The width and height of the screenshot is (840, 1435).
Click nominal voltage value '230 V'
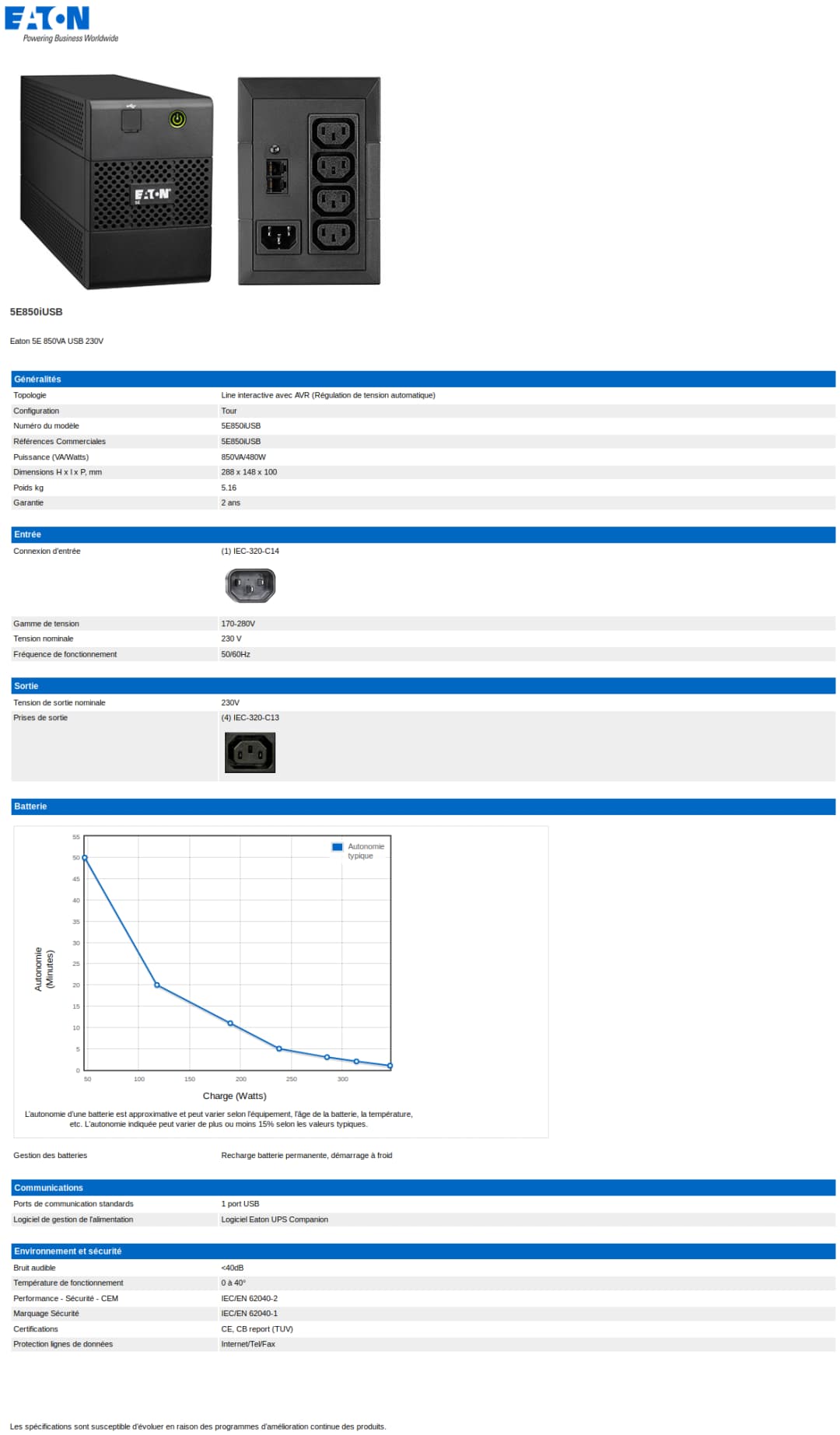[232, 639]
